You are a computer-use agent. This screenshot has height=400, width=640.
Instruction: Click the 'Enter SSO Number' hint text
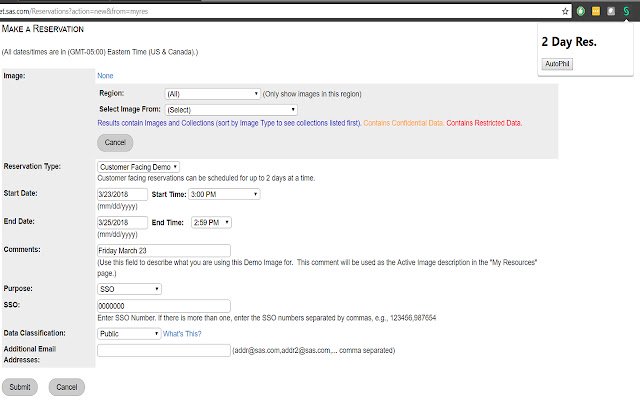(267, 318)
